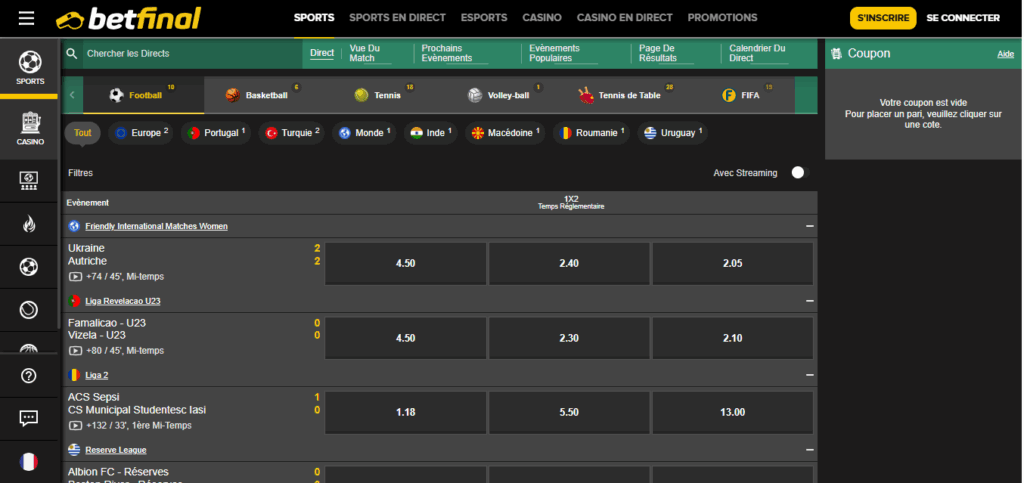1024x483 pixels.
Task: Click the French flag language selector
Action: pyautogui.click(x=29, y=461)
